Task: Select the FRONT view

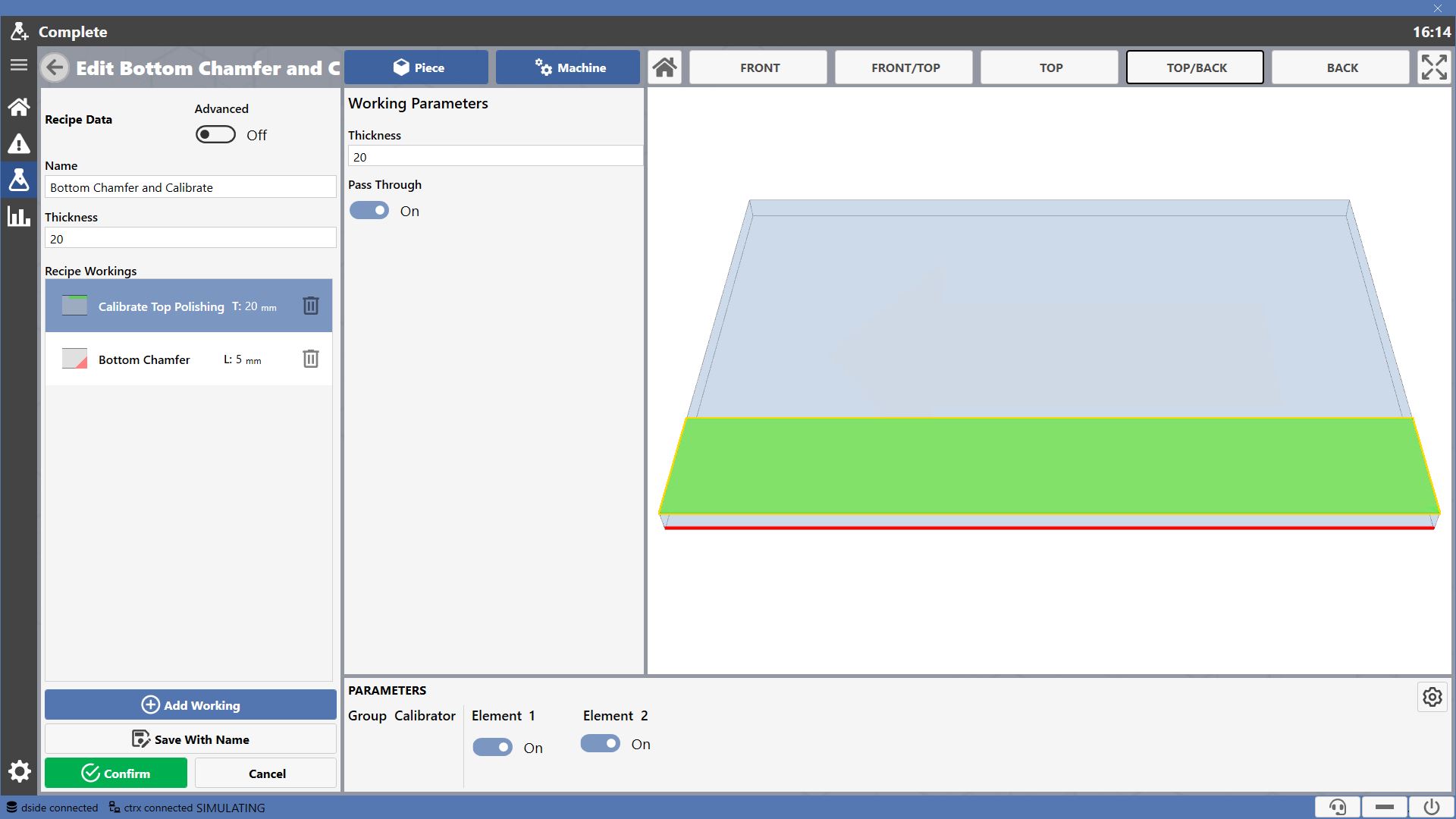Action: tap(758, 67)
